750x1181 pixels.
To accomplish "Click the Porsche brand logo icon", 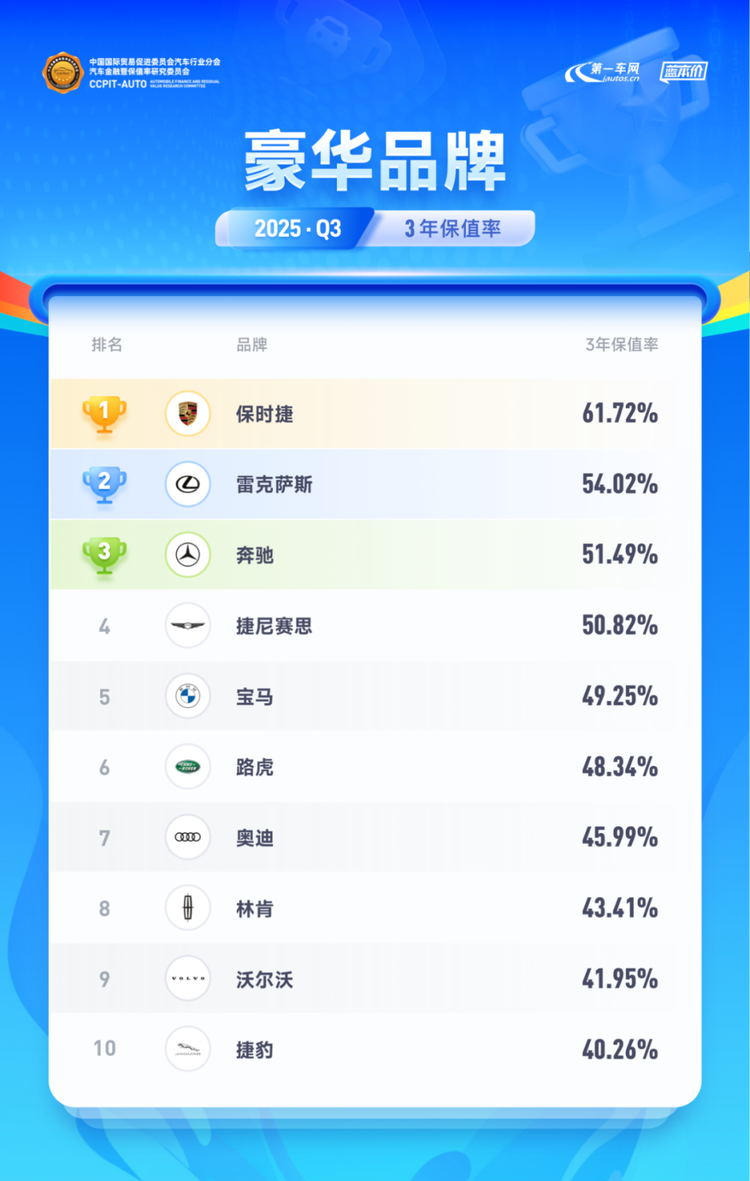I will pyautogui.click(x=187, y=413).
